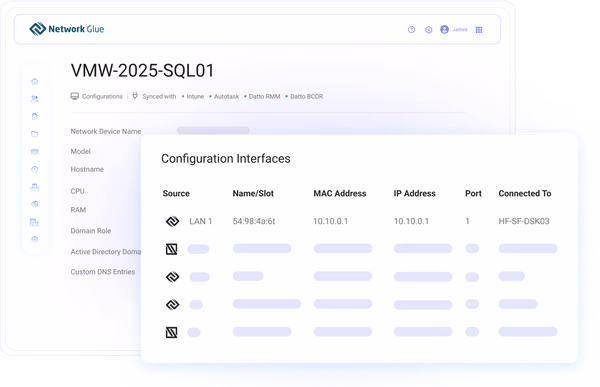Viewport: 600px width, 387px height.
Task: Click the James username
Action: pyautogui.click(x=460, y=29)
